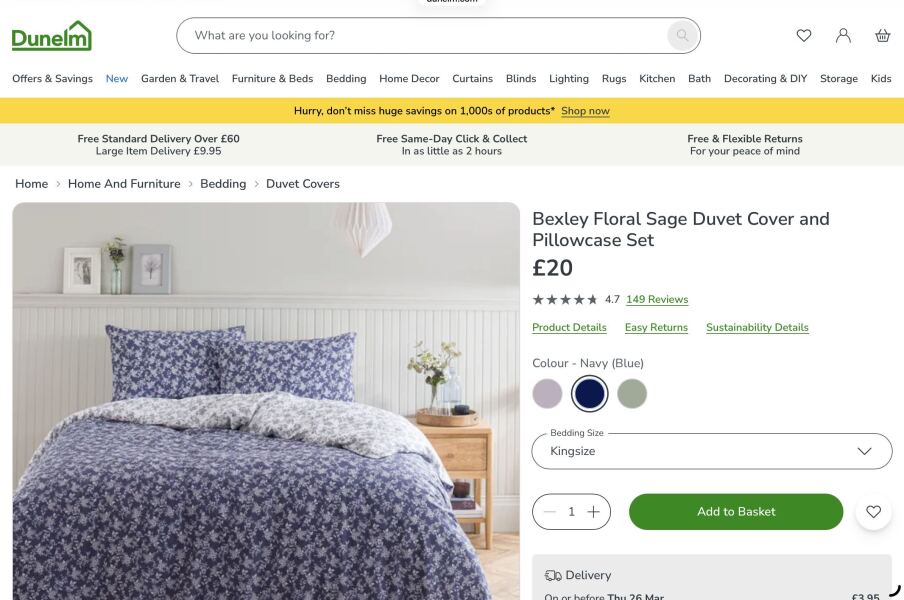Viewport: 904px width, 600px height.
Task: Increase quantity with the plus icon
Action: pos(594,511)
